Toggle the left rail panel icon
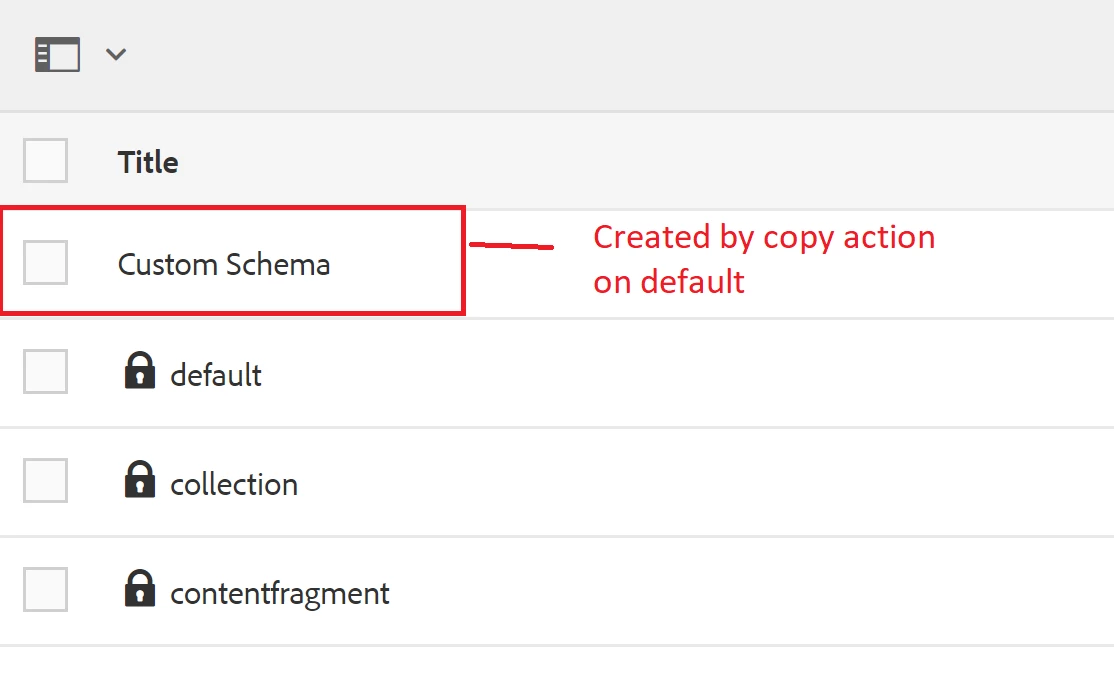The image size is (1114, 673). click(57, 54)
